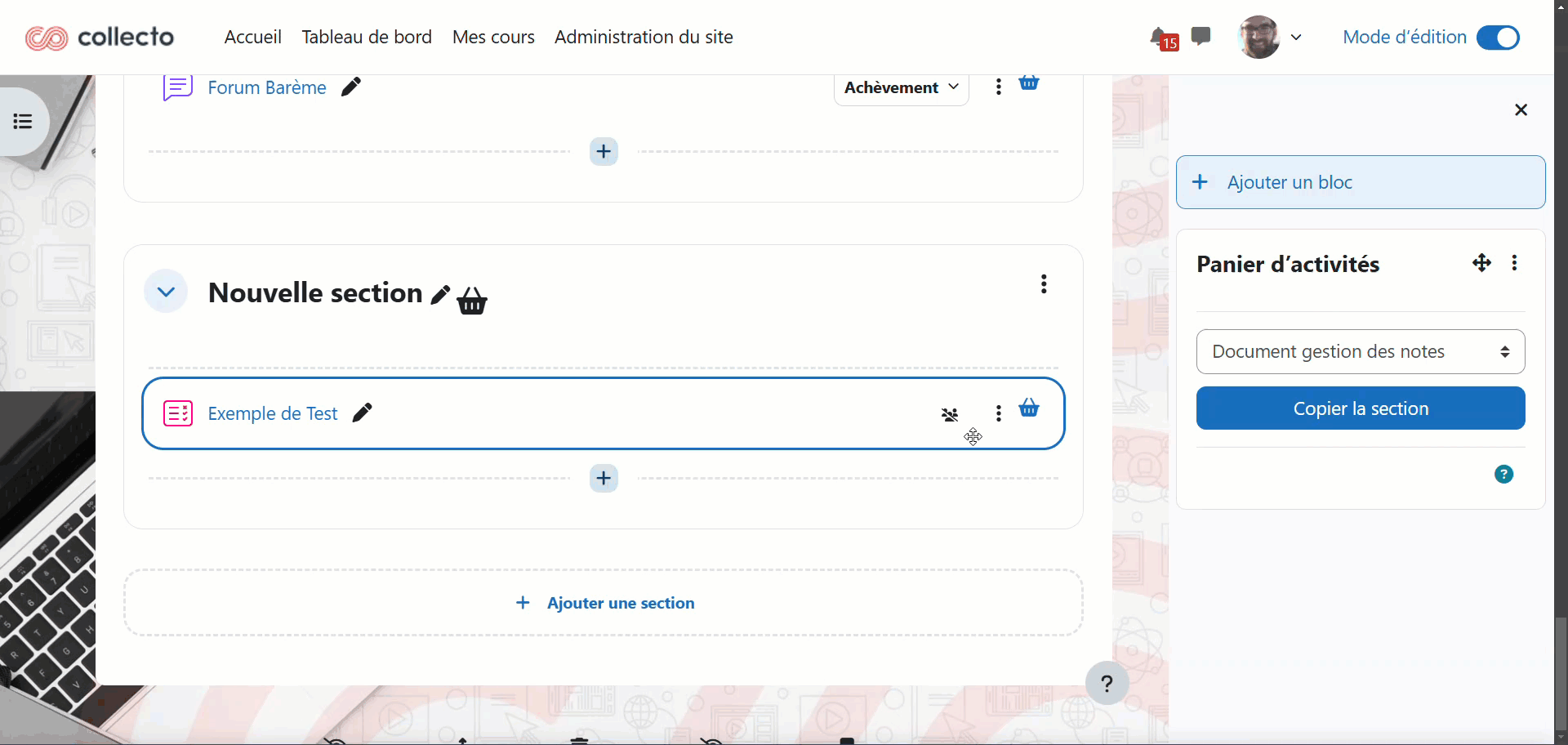The height and width of the screenshot is (745, 1568).
Task: Open Nouvelle section options menu
Action: tap(1044, 283)
